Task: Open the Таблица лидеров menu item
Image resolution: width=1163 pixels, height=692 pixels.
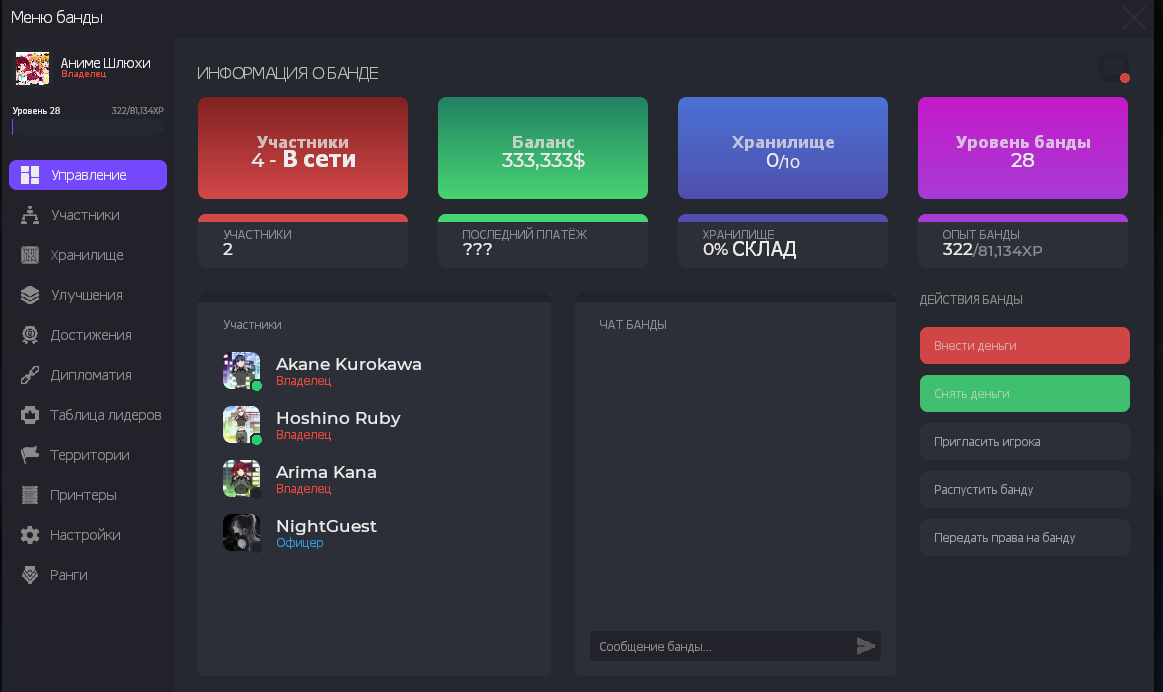Action: coord(105,415)
